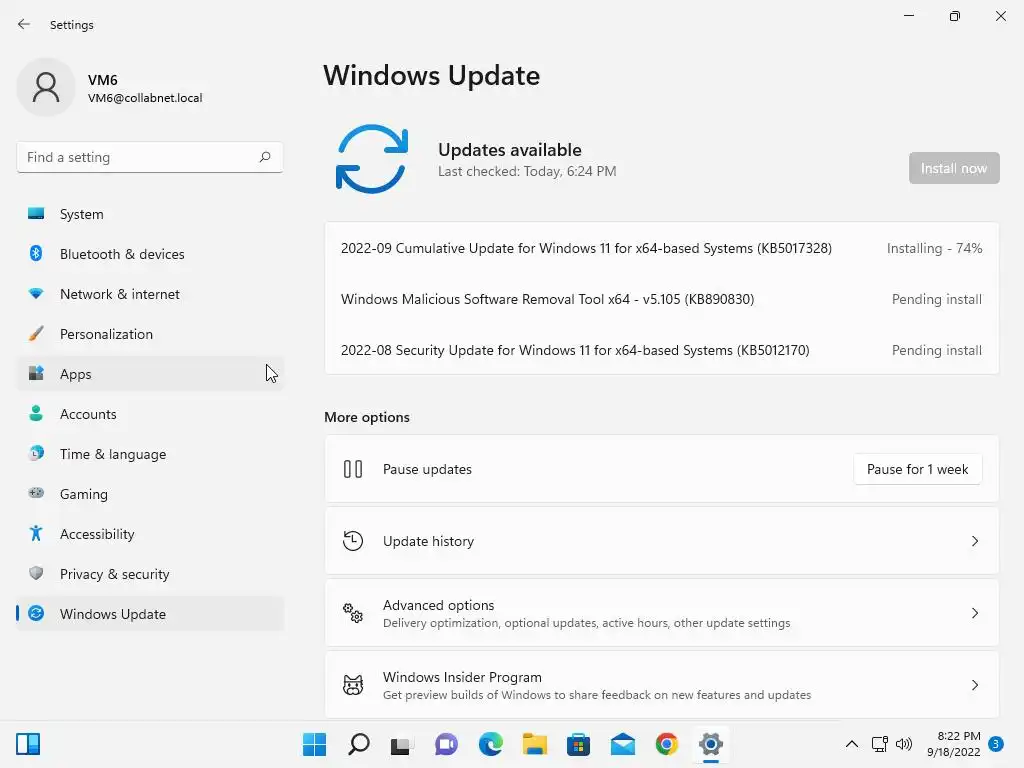Click the System monitor icon in the sidebar
Viewport: 1024px width, 768px height.
[36, 214]
